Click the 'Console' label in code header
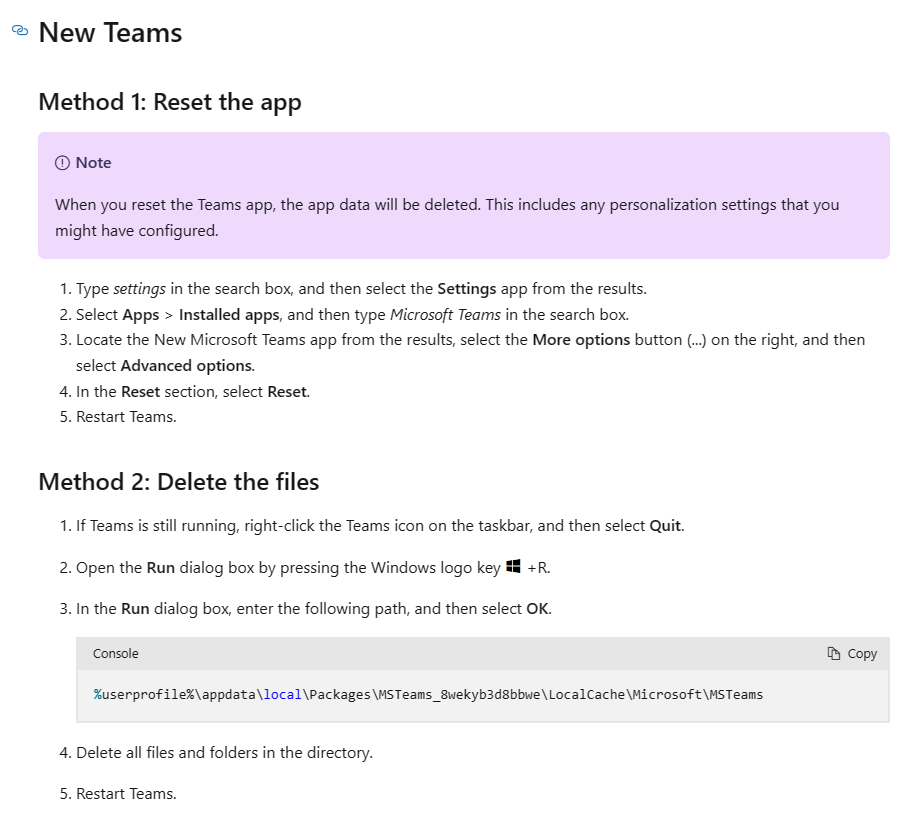 (115, 653)
